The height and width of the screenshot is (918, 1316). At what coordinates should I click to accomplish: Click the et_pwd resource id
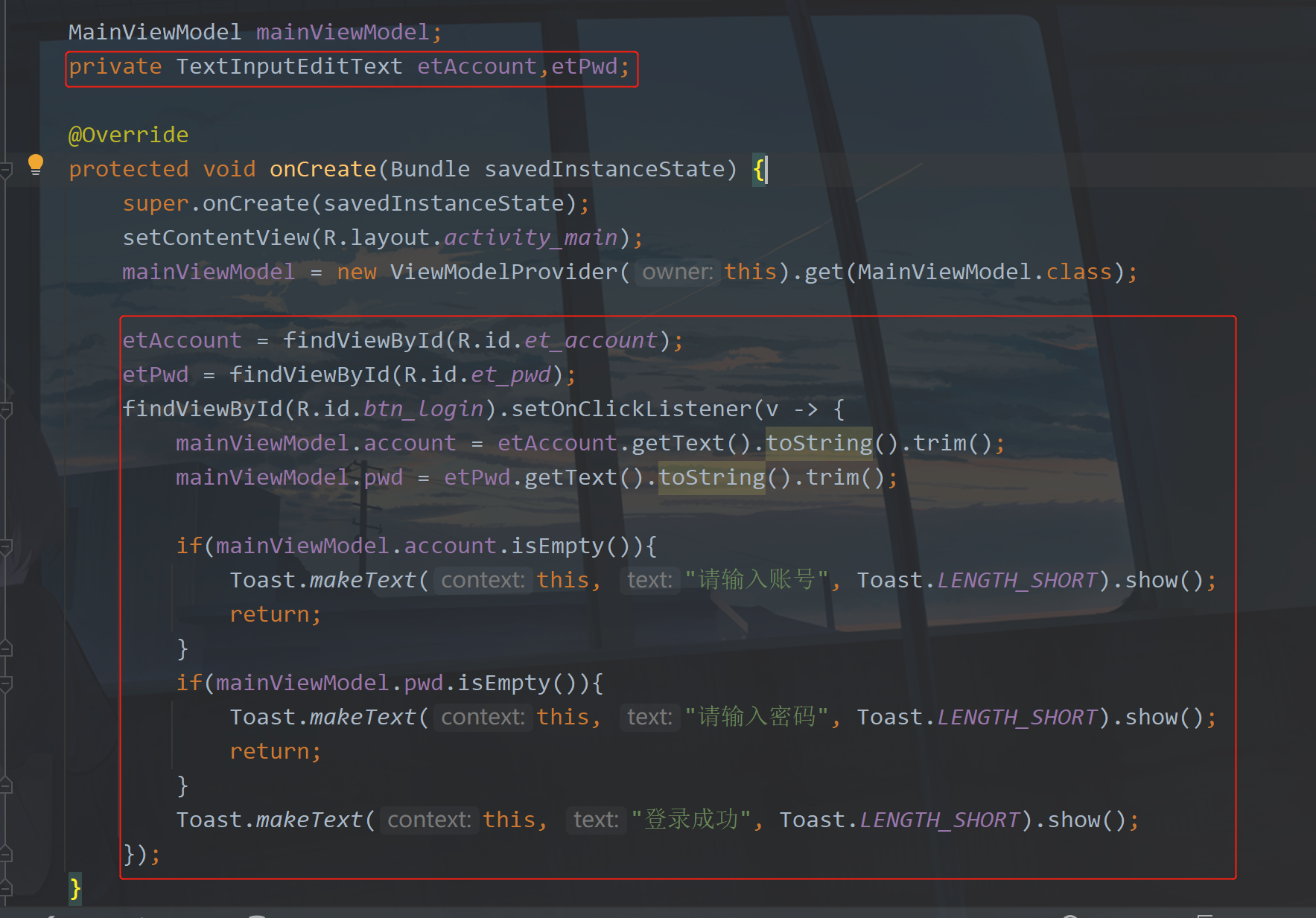[x=511, y=374]
